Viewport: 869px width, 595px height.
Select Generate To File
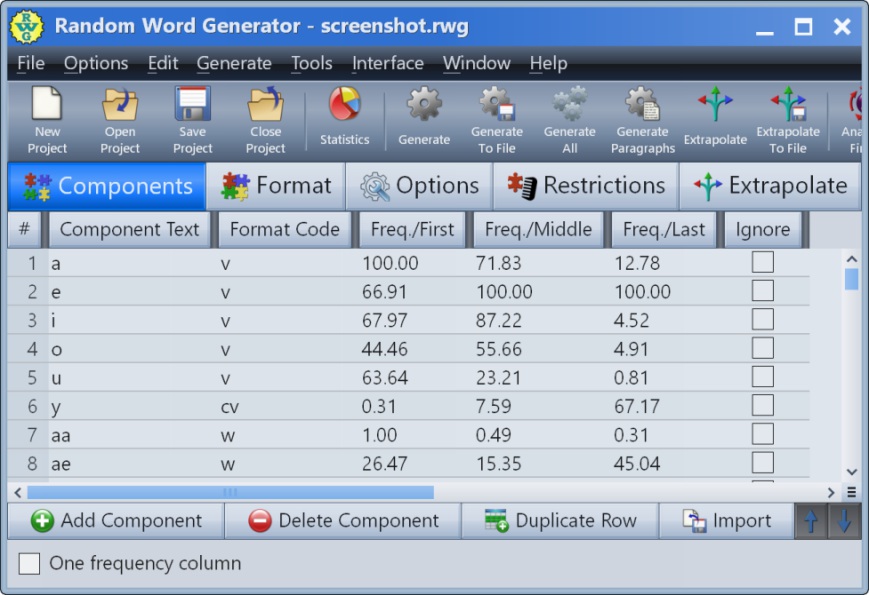[497, 118]
